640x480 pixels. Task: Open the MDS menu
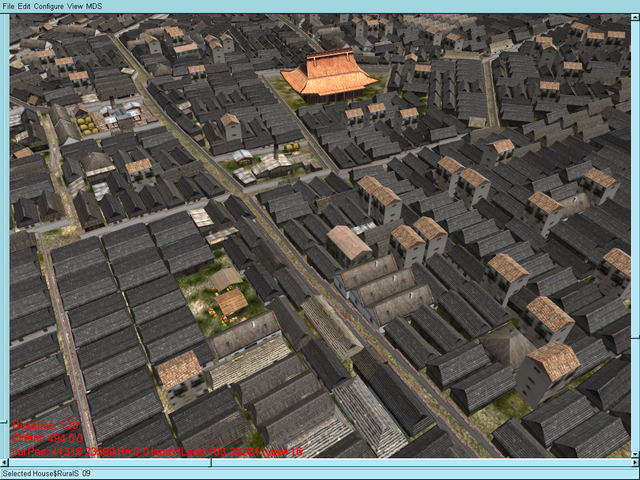tap(94, 6)
